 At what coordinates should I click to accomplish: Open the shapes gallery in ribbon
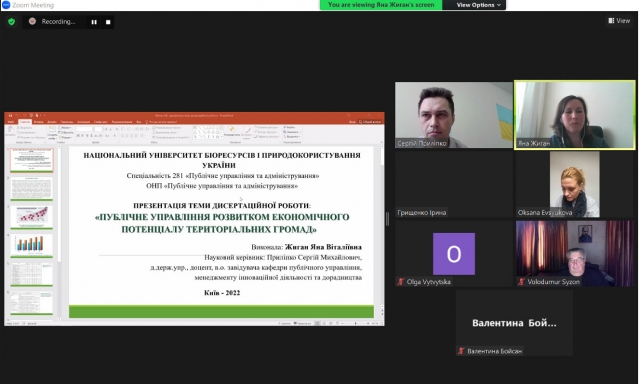(208, 132)
